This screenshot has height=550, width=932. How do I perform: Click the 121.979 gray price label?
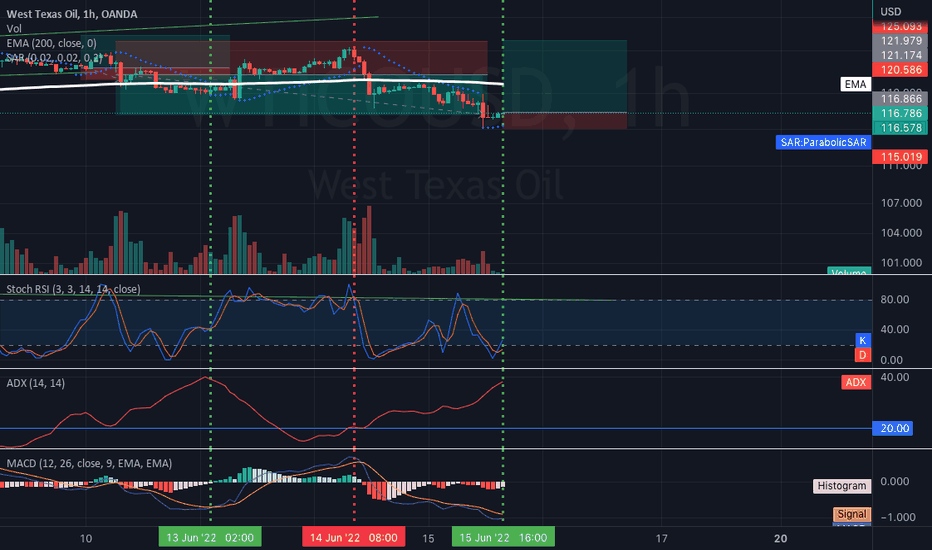tap(900, 40)
